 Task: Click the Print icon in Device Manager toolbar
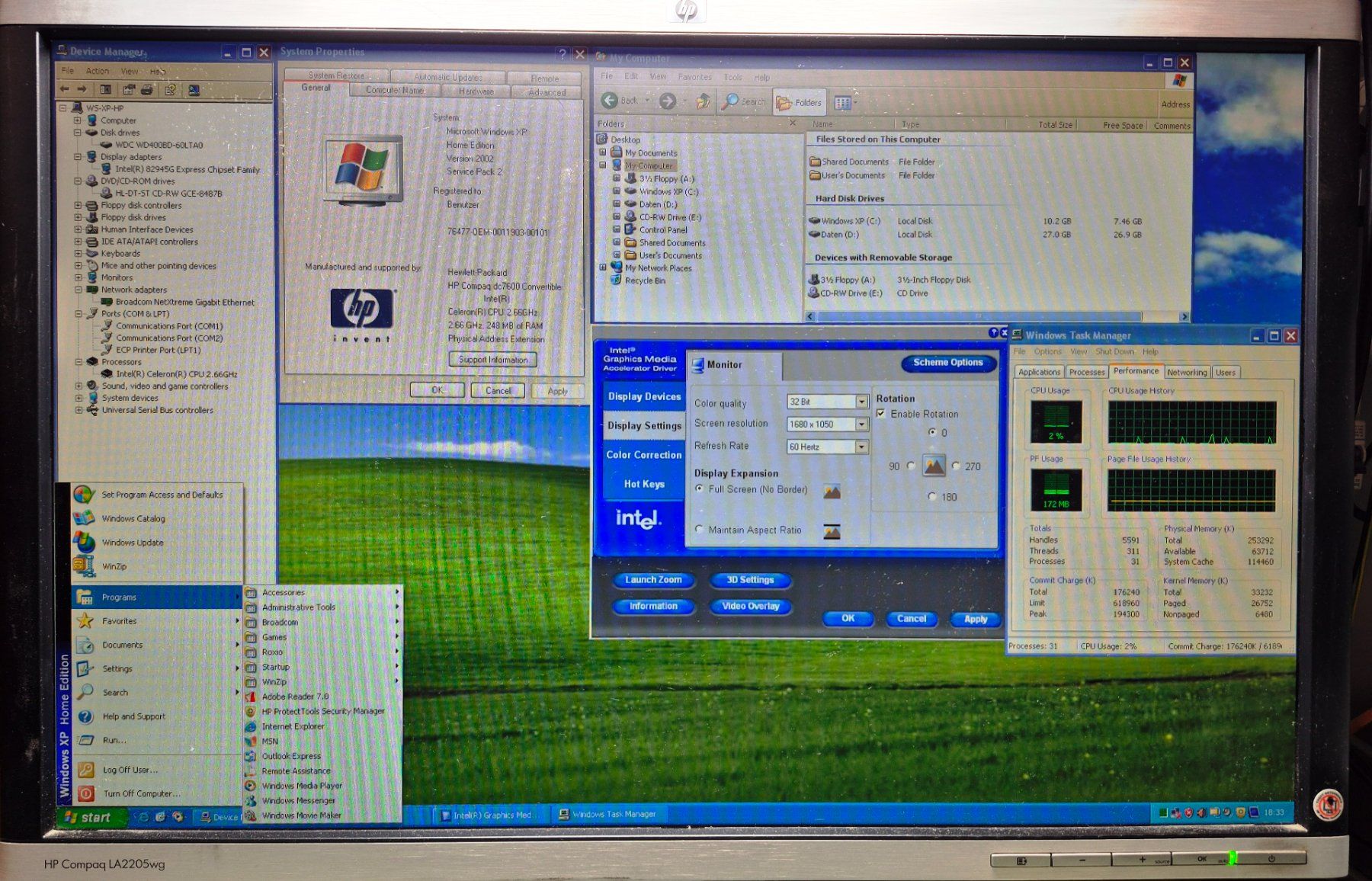pos(147,90)
